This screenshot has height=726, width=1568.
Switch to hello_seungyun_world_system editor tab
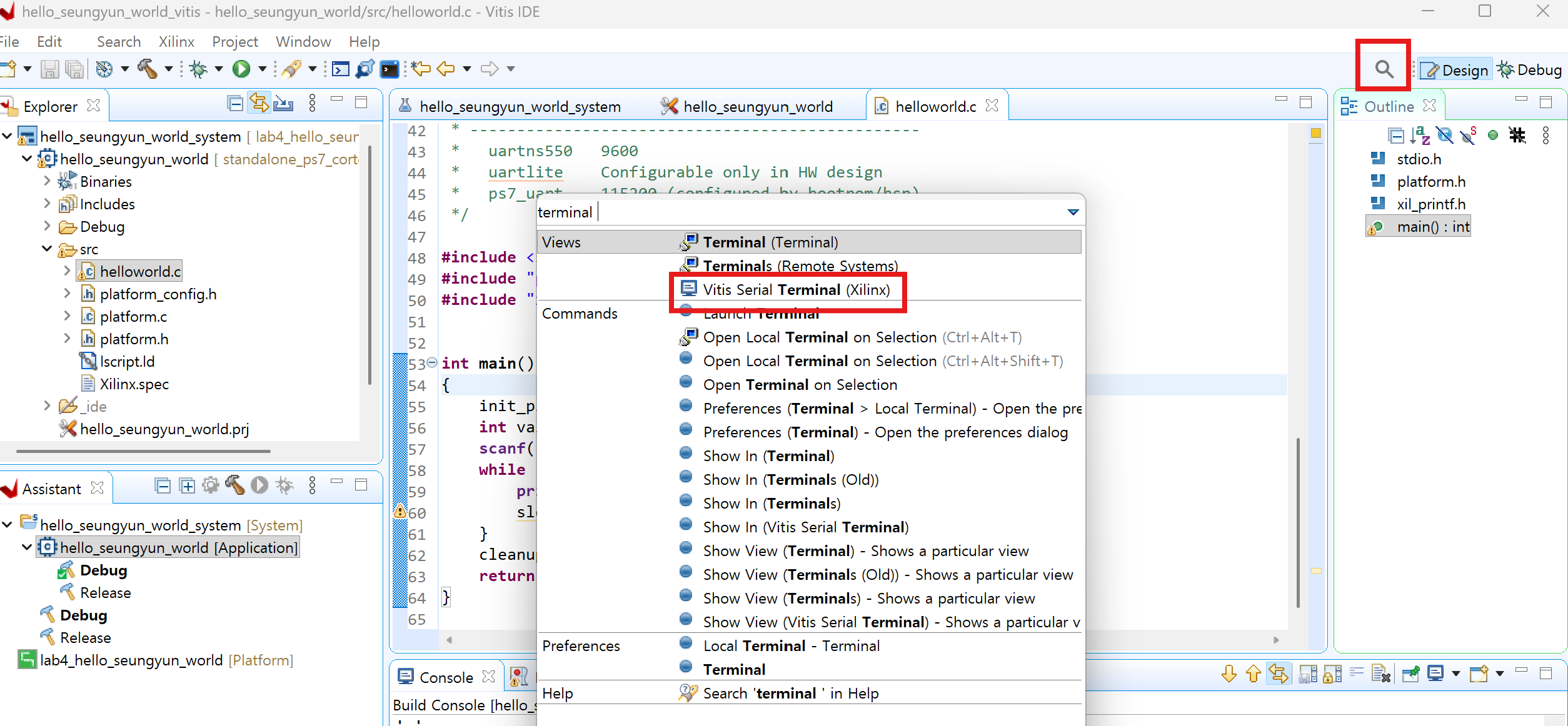pyautogui.click(x=519, y=107)
